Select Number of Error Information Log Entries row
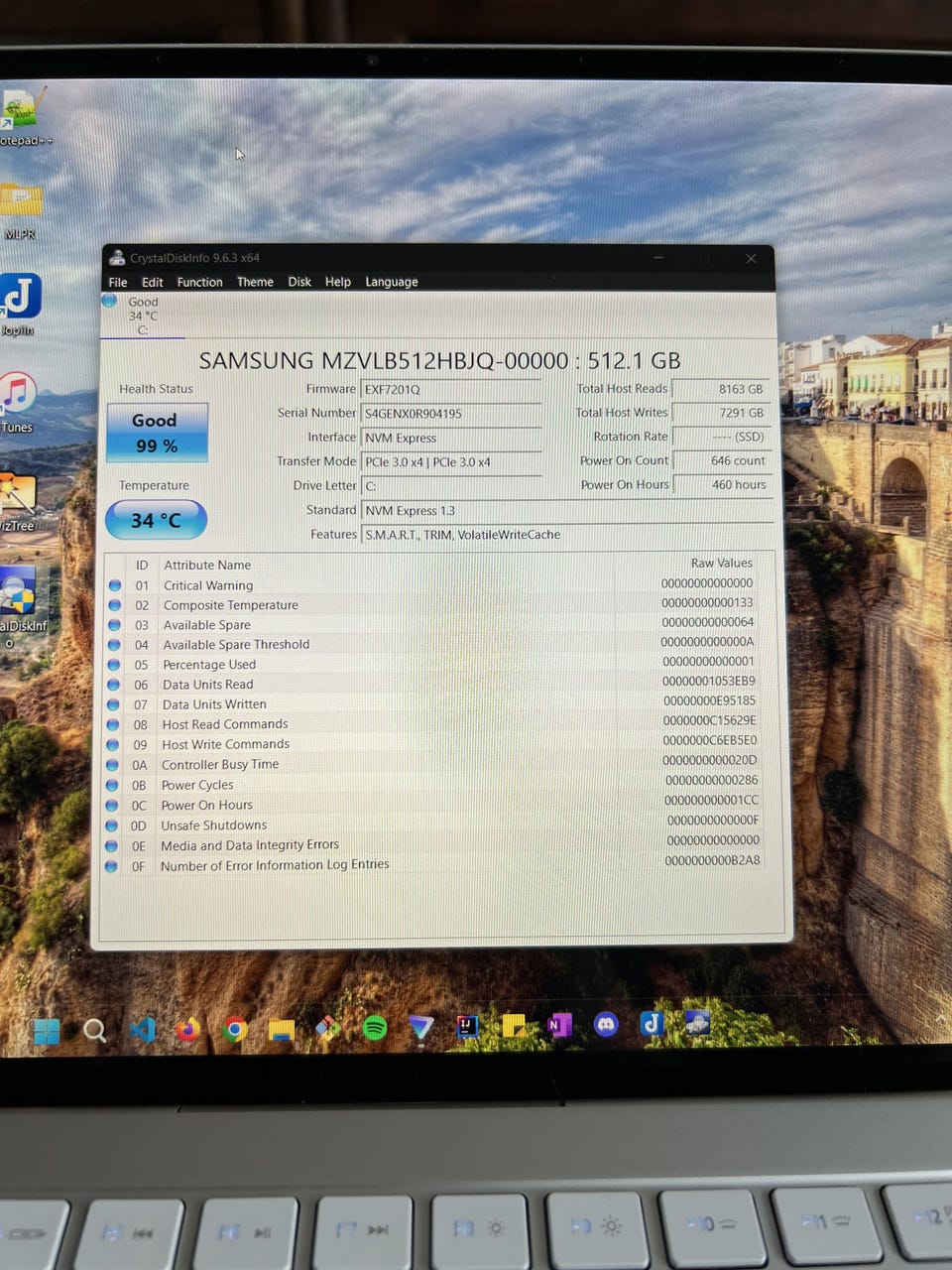This screenshot has width=952, height=1270. point(434,863)
